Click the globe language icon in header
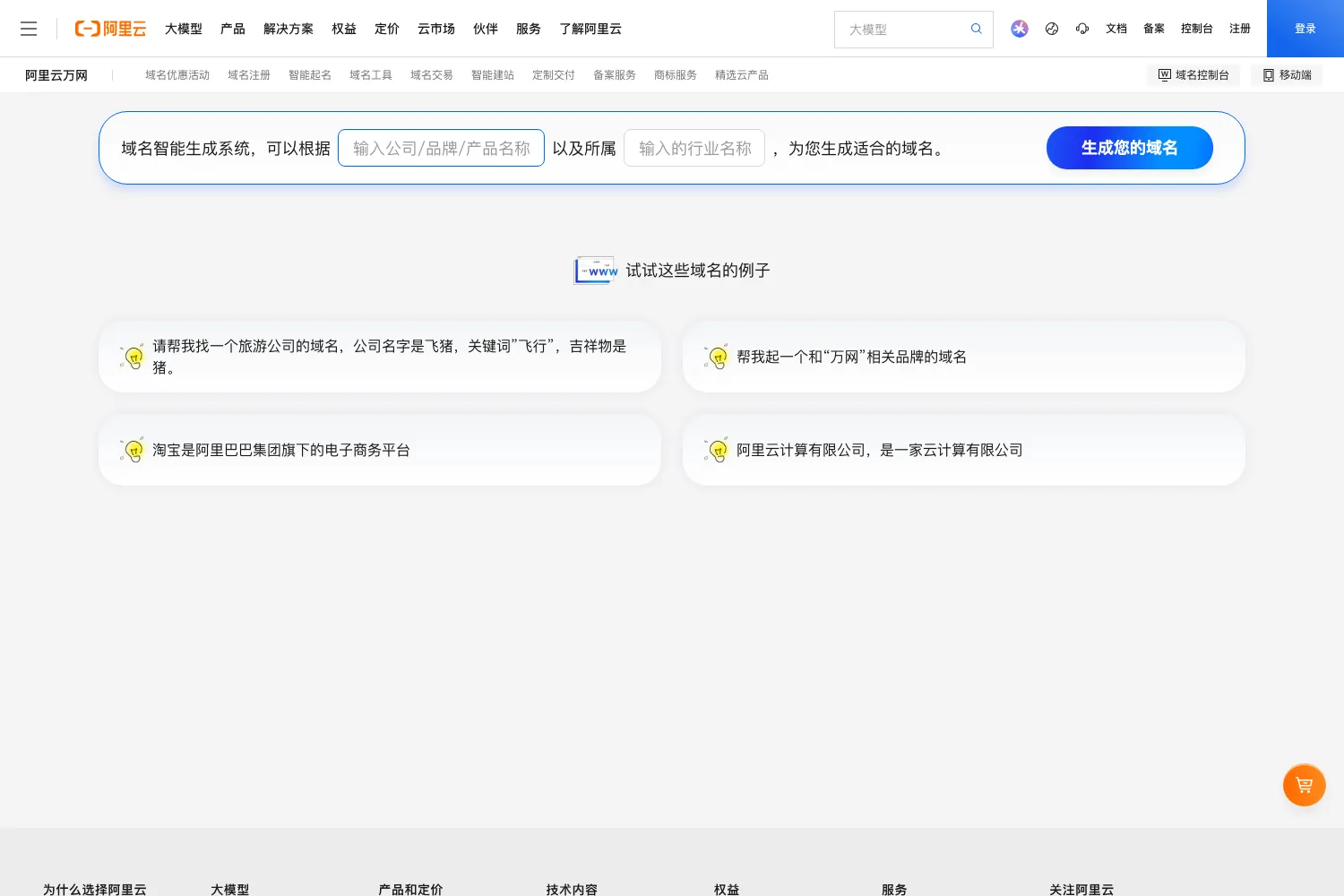The height and width of the screenshot is (896, 1344). 1052,29
